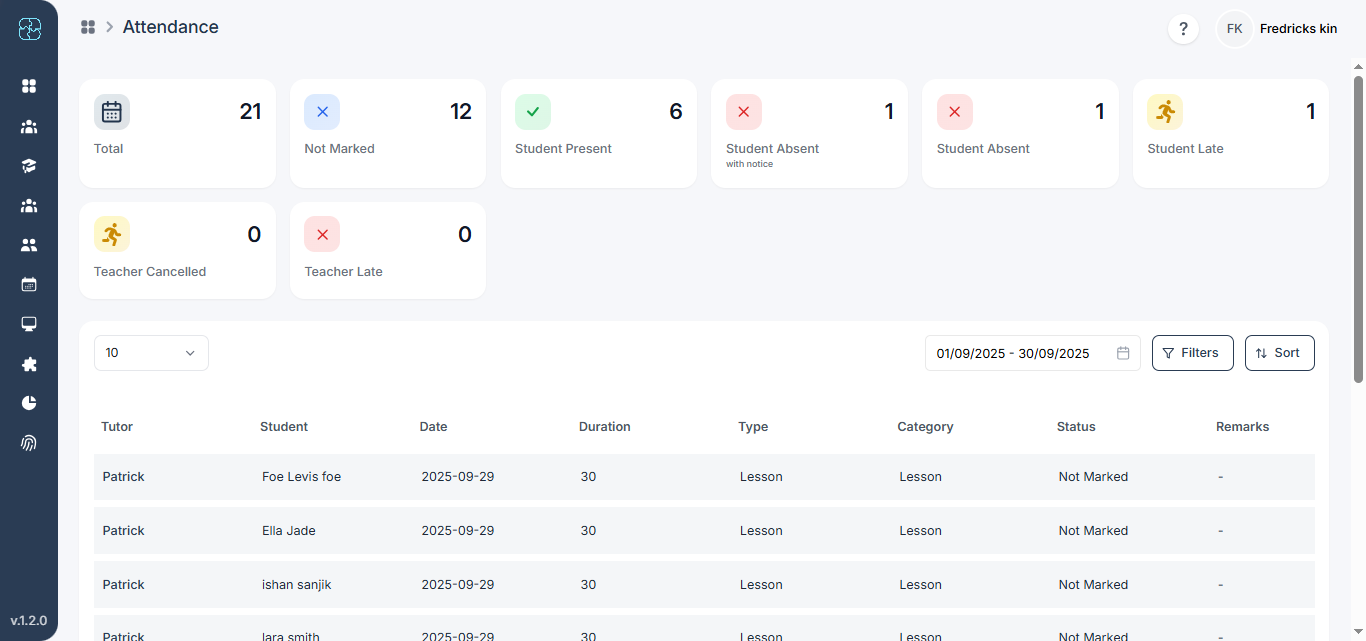
Task: Click the v.1.2.0 version label
Action: coord(29,621)
